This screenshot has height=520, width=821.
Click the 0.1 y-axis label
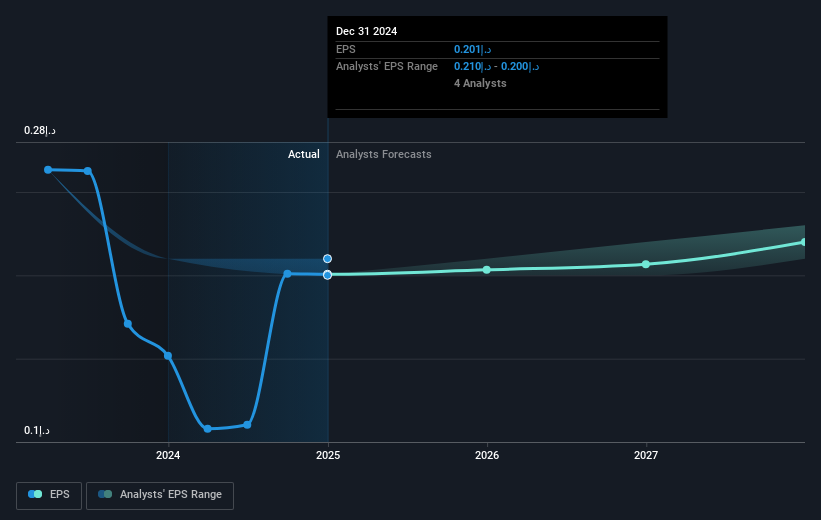coord(37,430)
